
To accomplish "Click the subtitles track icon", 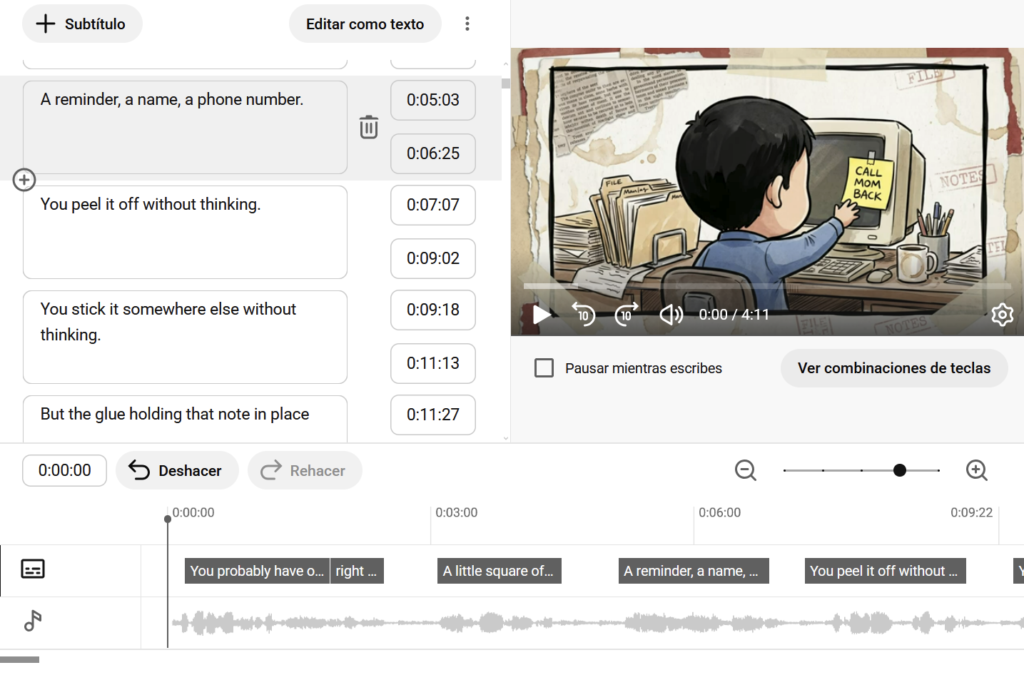I will pos(33,569).
